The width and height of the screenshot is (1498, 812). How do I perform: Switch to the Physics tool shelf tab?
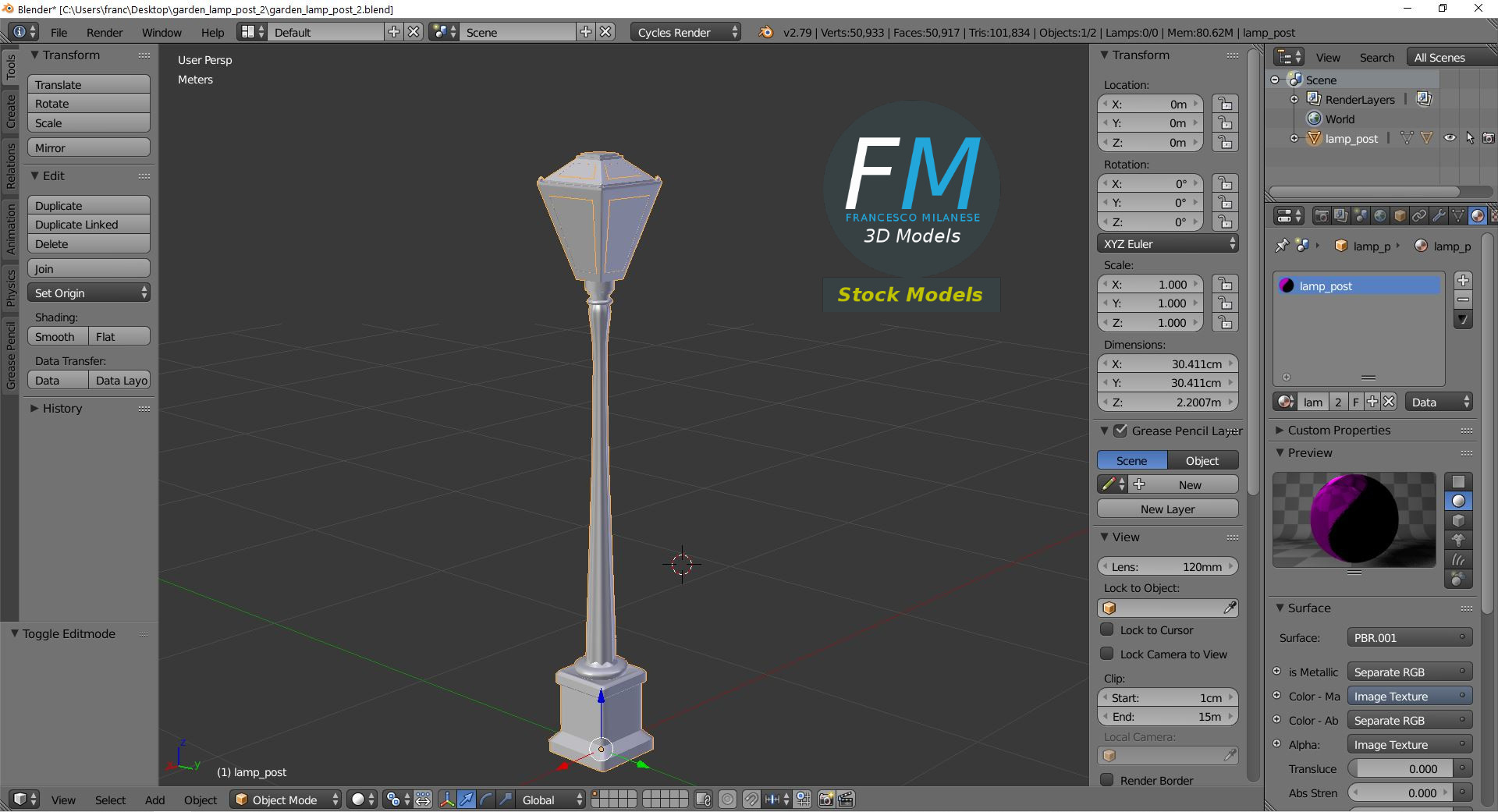tap(10, 288)
